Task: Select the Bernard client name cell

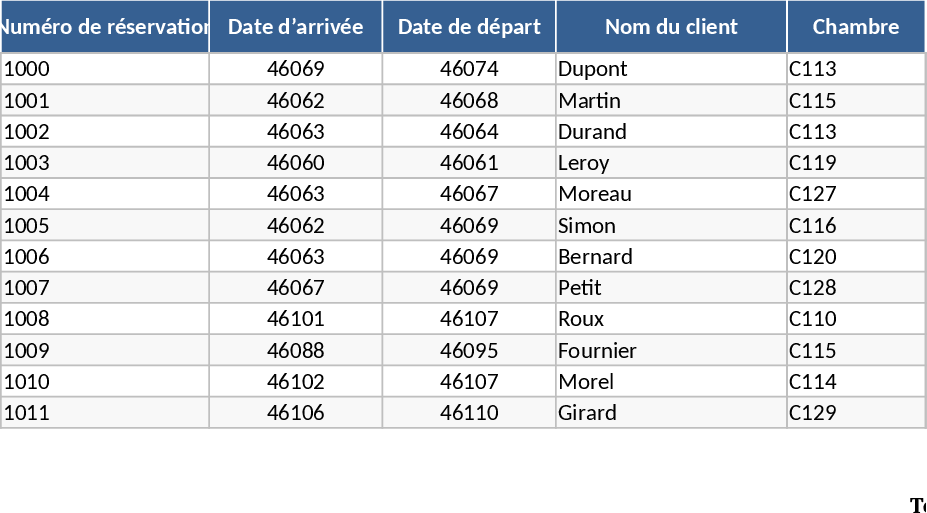Action: 671,257
